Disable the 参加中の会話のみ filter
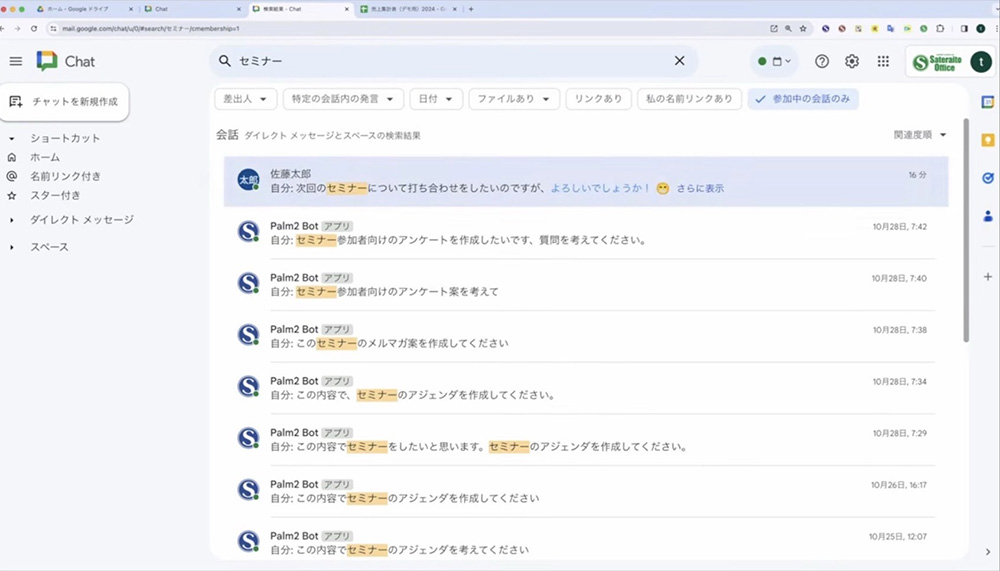 click(803, 99)
